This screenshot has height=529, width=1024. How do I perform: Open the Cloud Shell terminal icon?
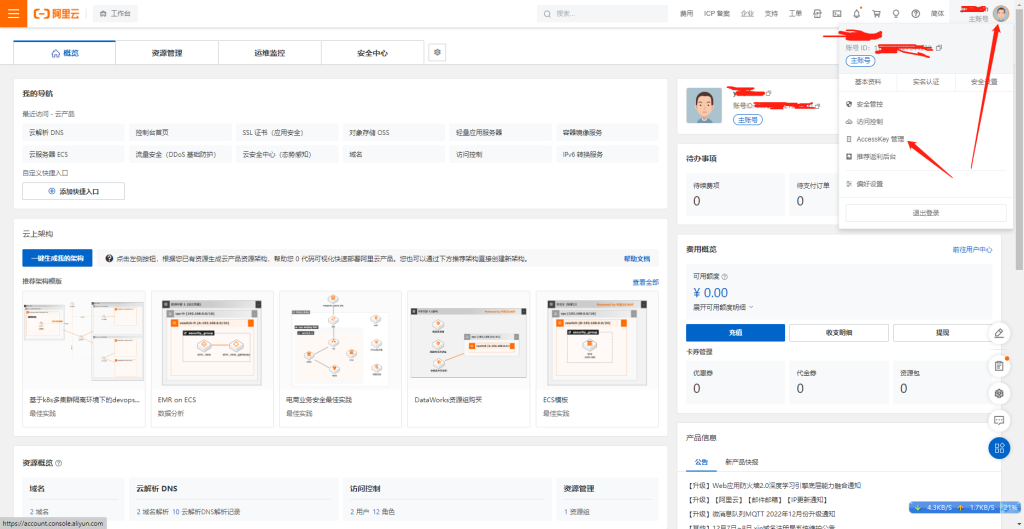pos(837,14)
